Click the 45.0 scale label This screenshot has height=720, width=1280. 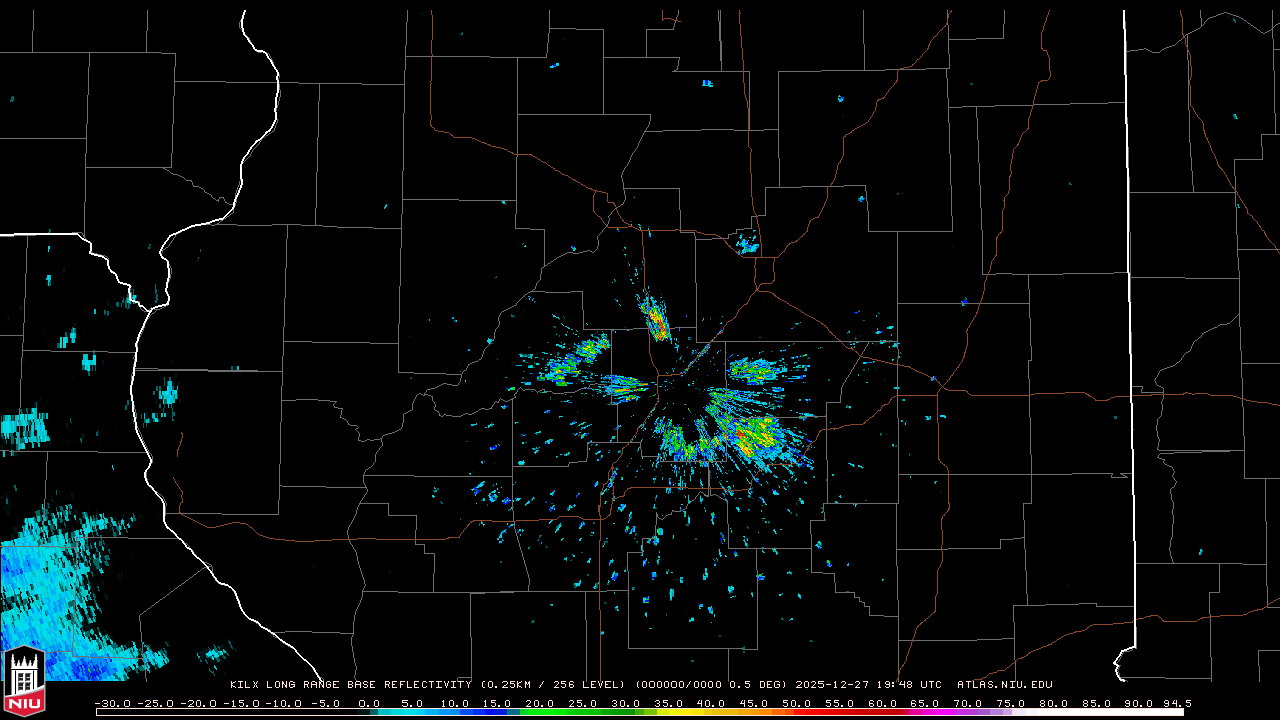point(755,703)
